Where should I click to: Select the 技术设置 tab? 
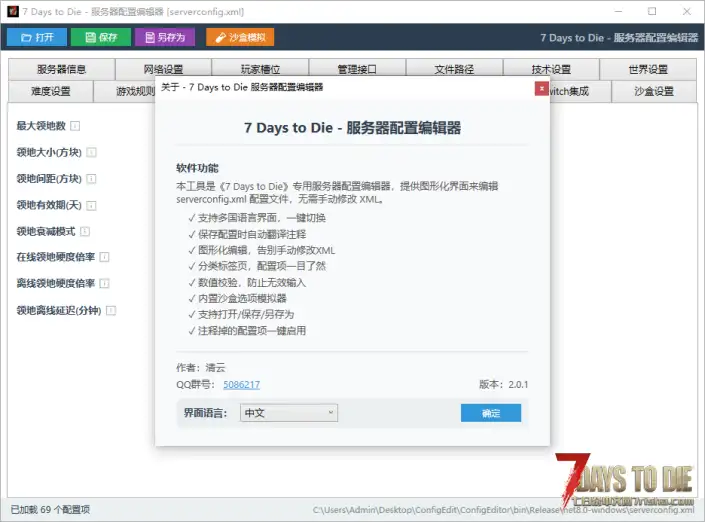pos(551,69)
